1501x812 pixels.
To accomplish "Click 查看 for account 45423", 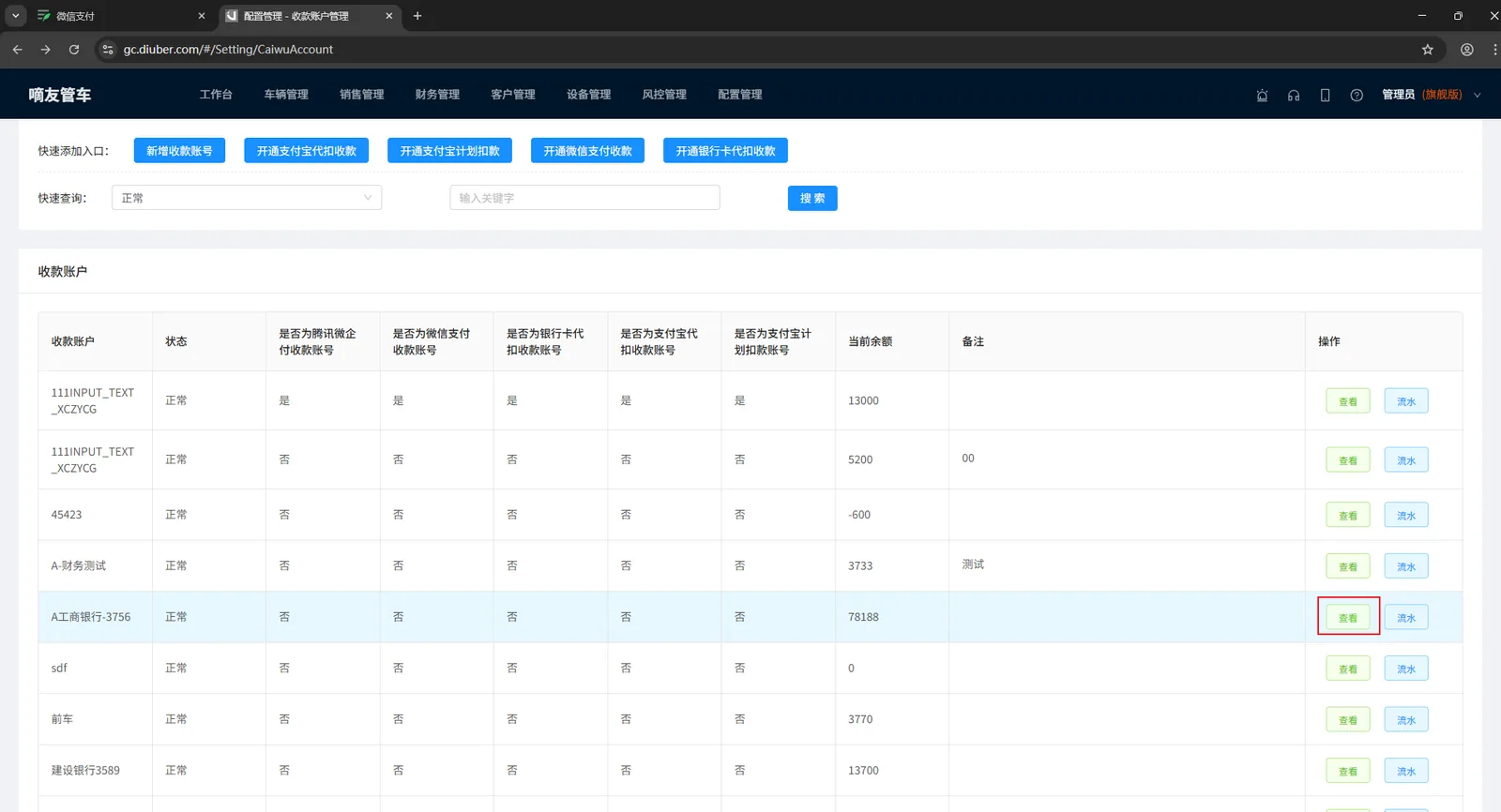I will tap(1348, 516).
